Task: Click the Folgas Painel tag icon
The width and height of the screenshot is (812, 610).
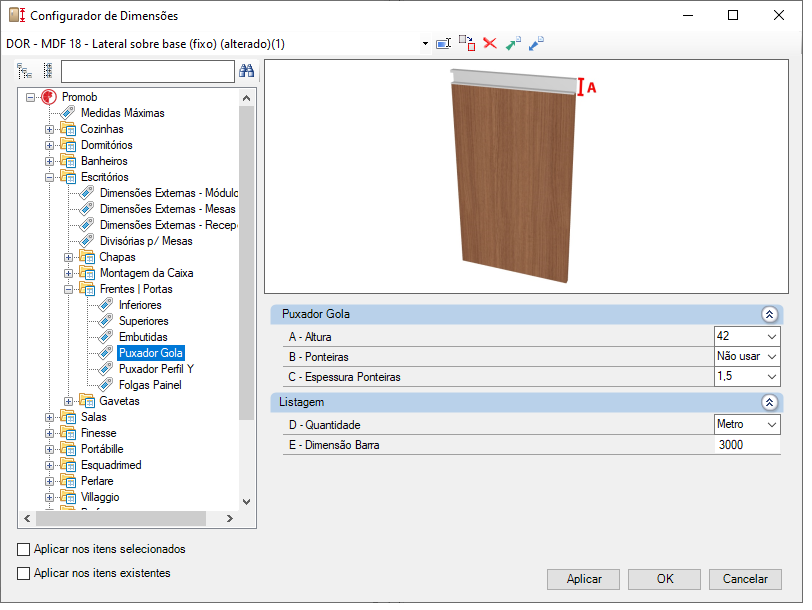Action: pos(106,385)
